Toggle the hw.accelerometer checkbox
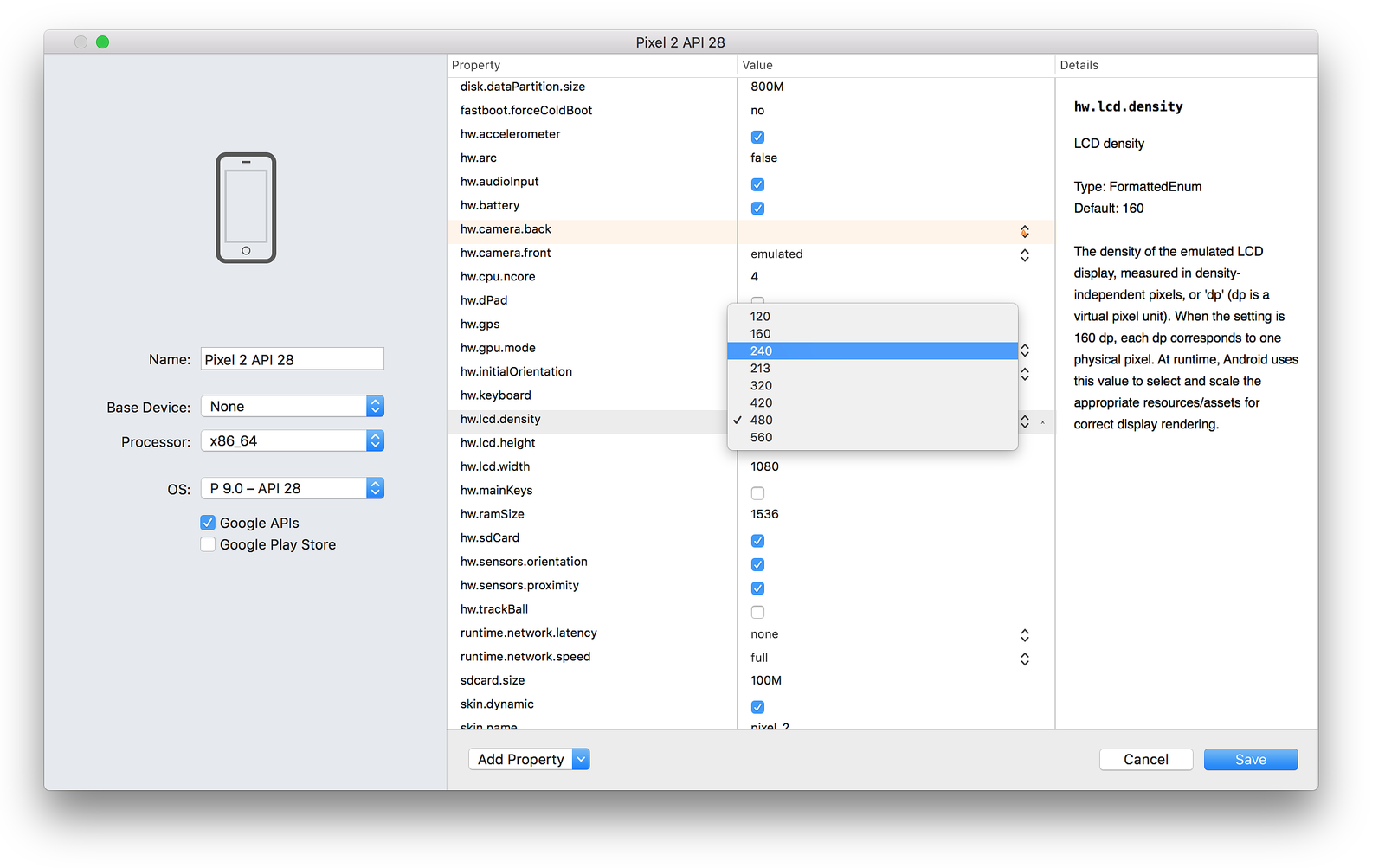Screen dimensions: 1385x868 tap(757, 137)
